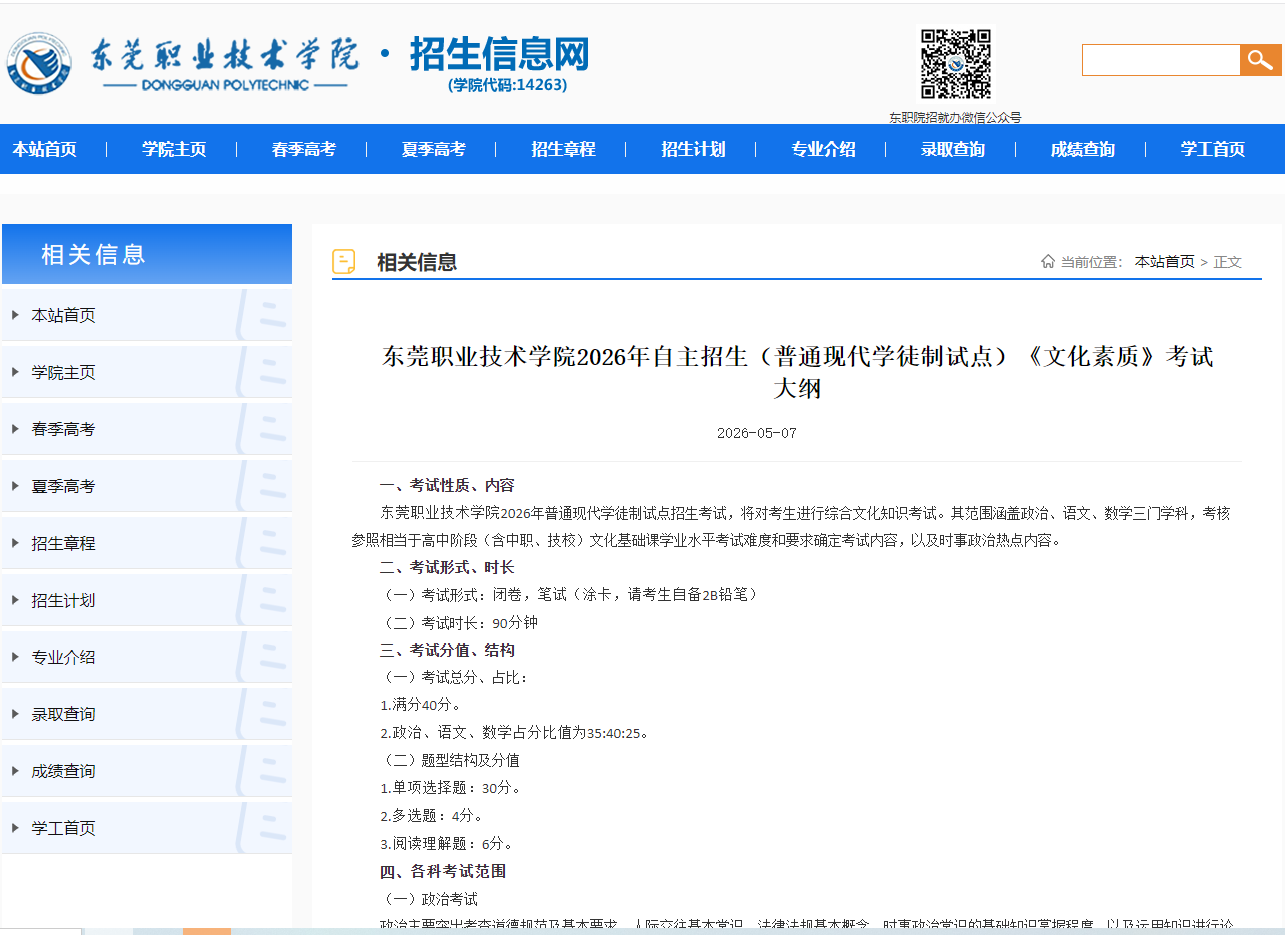Click the line 考试时长:90分钟
The image size is (1285, 935).
459,622
